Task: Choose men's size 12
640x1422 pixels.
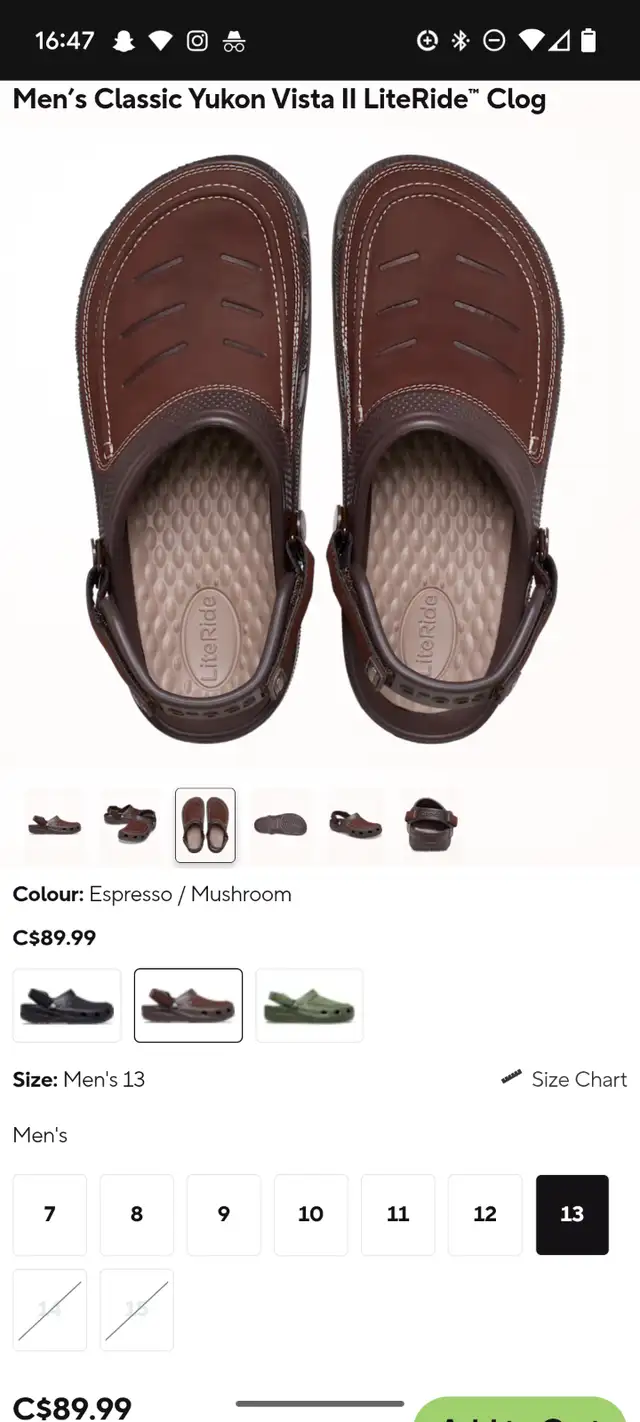Action: point(485,1214)
